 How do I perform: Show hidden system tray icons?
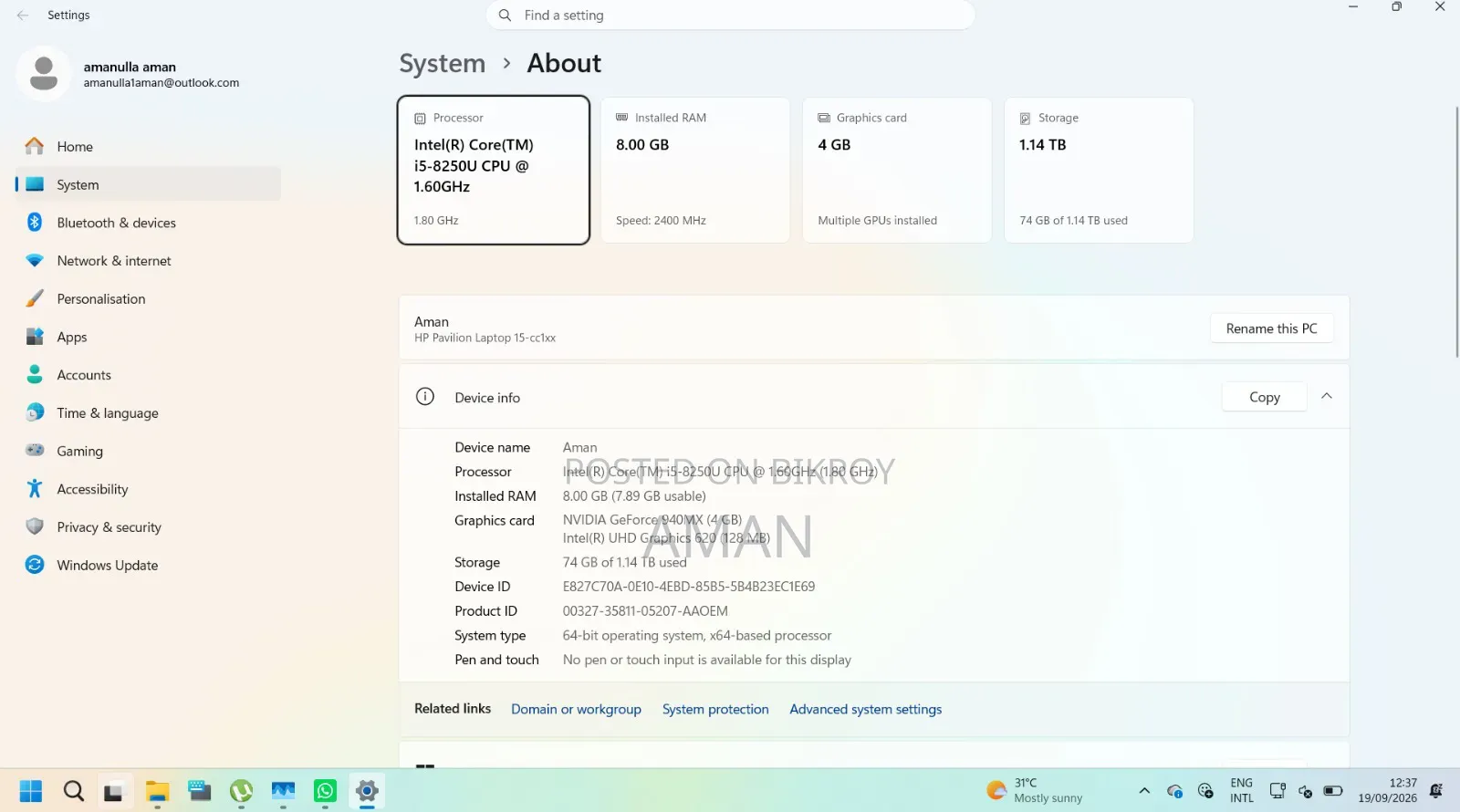coord(1144,791)
